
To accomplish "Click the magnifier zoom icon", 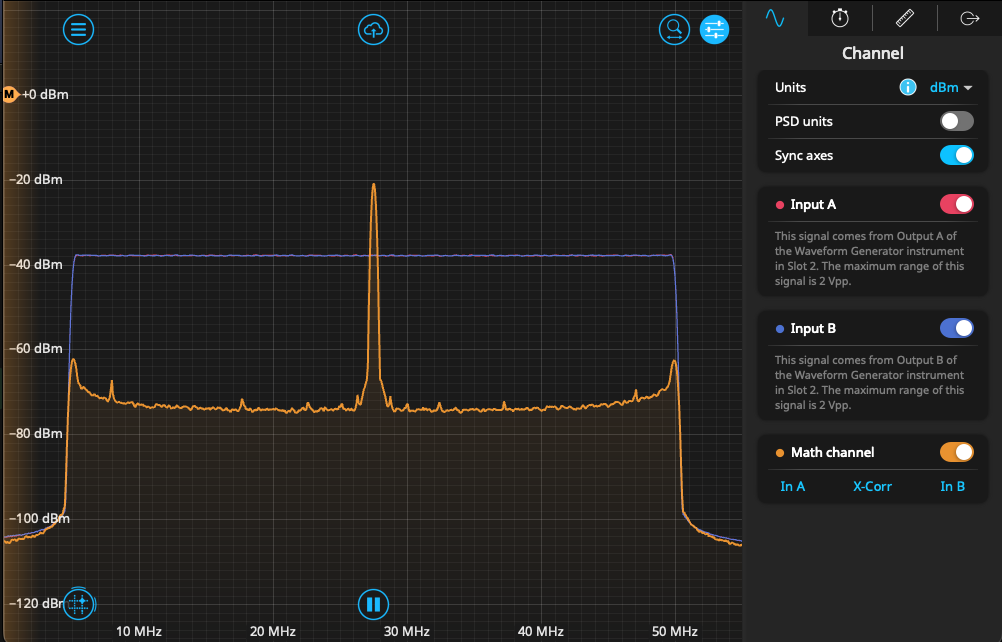I will (x=674, y=29).
